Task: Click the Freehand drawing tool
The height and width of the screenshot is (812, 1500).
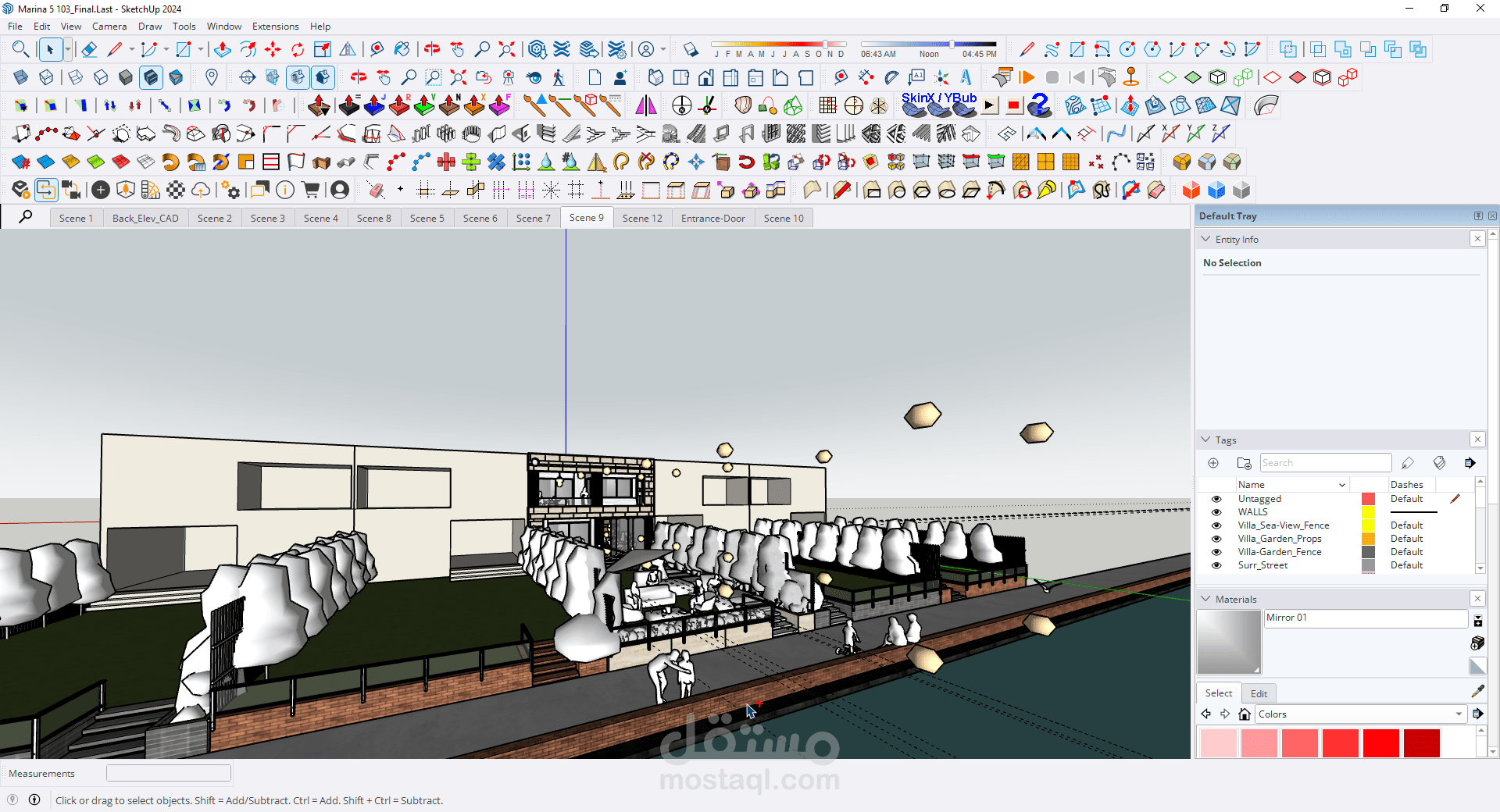Action: pos(1052,50)
